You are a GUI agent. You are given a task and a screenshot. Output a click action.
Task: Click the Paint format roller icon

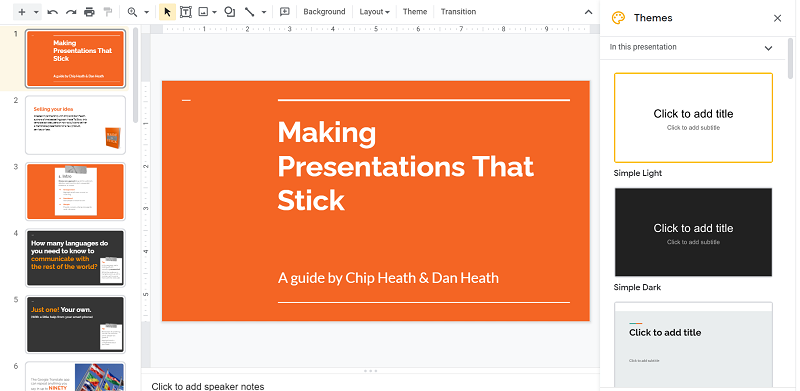pos(108,12)
